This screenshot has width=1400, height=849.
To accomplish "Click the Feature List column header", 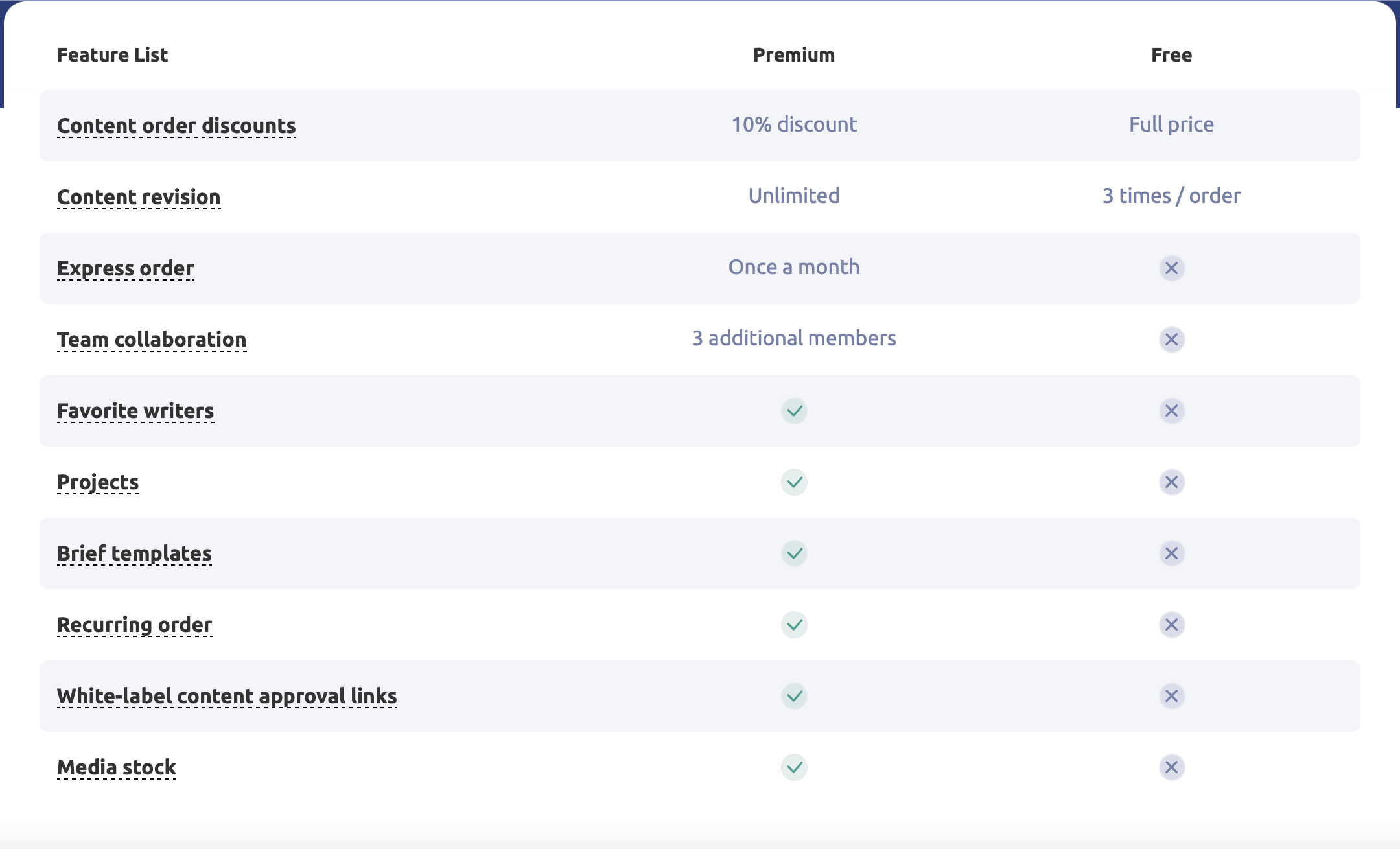I will (x=112, y=55).
